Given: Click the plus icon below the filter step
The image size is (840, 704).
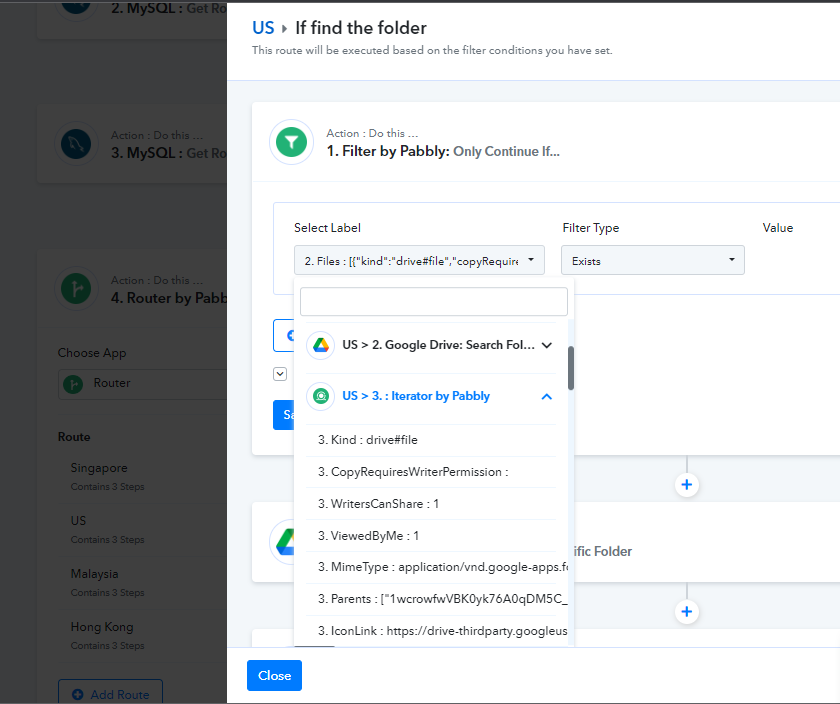Looking at the screenshot, I should tap(687, 485).
